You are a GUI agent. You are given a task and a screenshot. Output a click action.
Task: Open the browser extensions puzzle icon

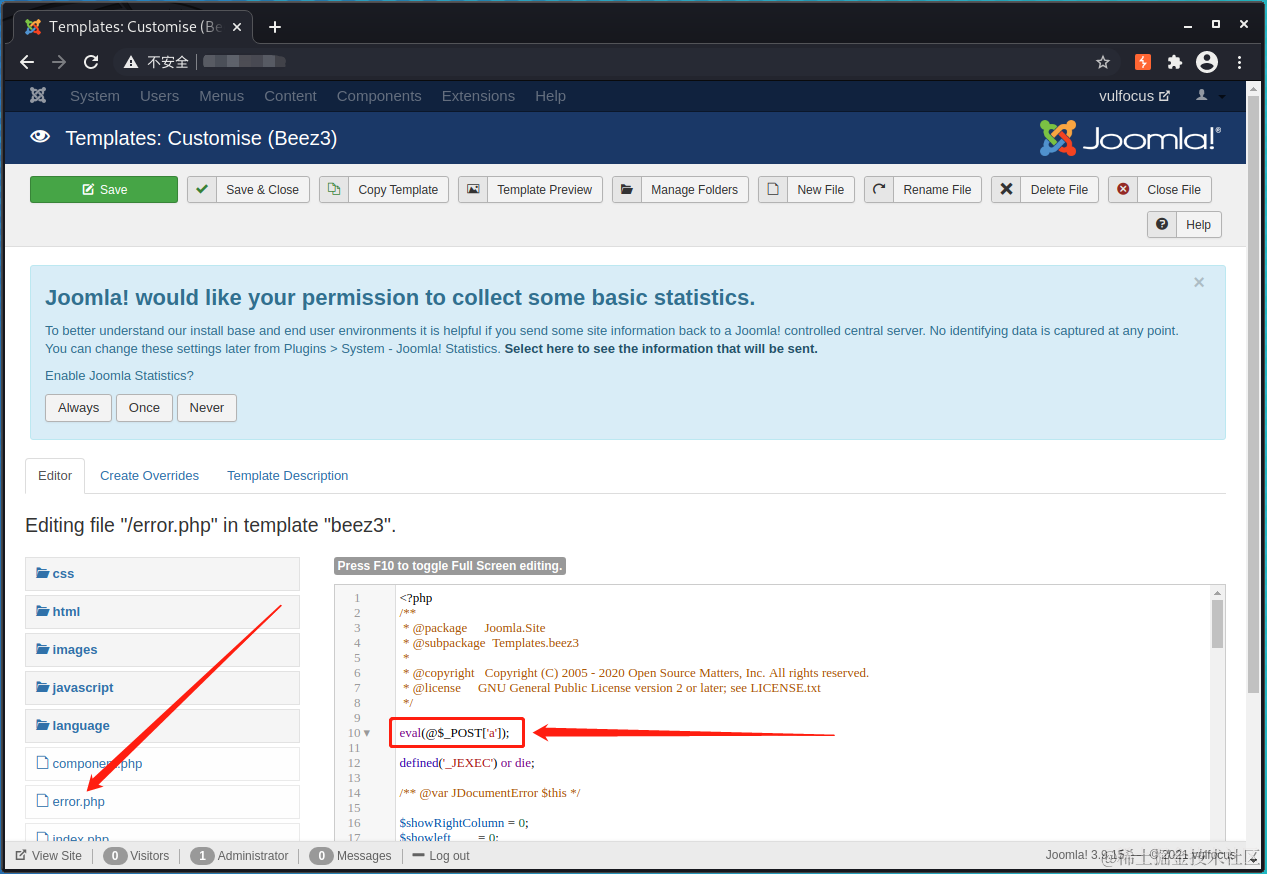pos(1175,62)
